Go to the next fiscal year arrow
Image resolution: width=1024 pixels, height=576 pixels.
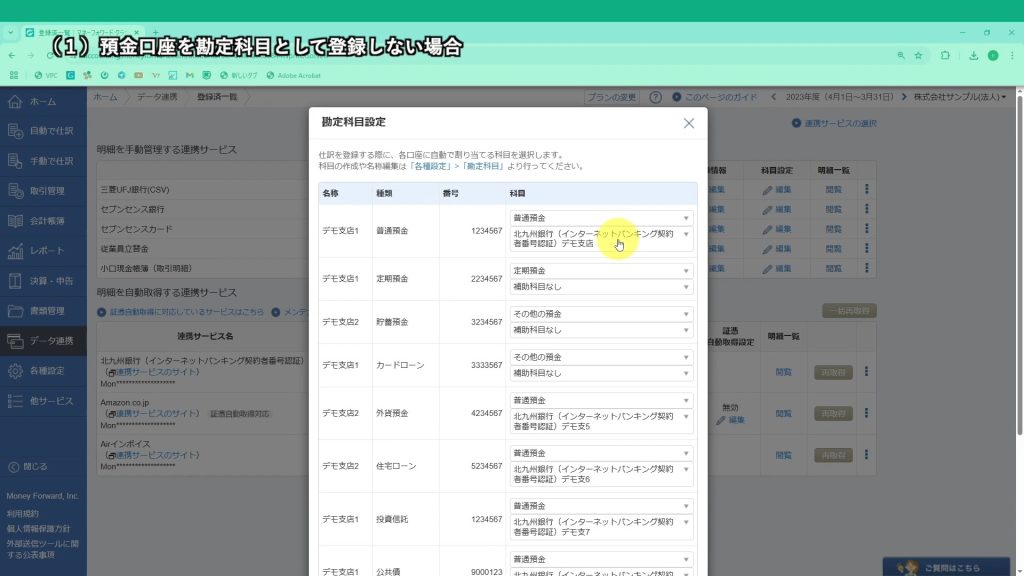click(x=904, y=97)
